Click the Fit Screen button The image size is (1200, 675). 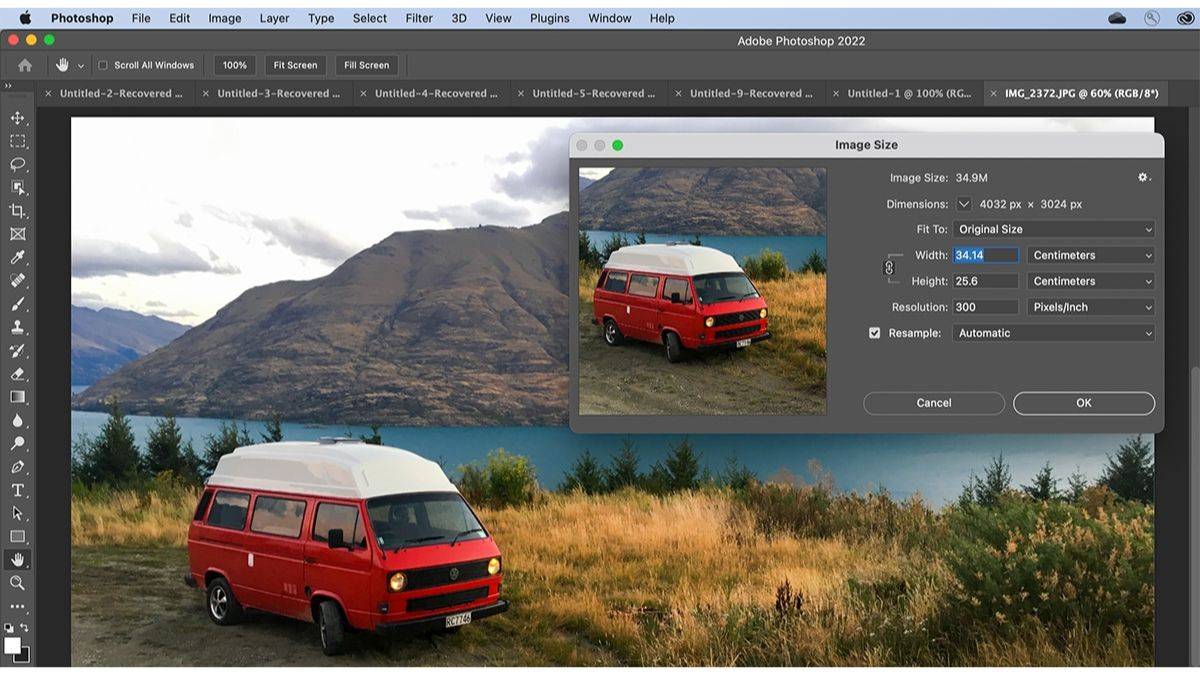[295, 65]
